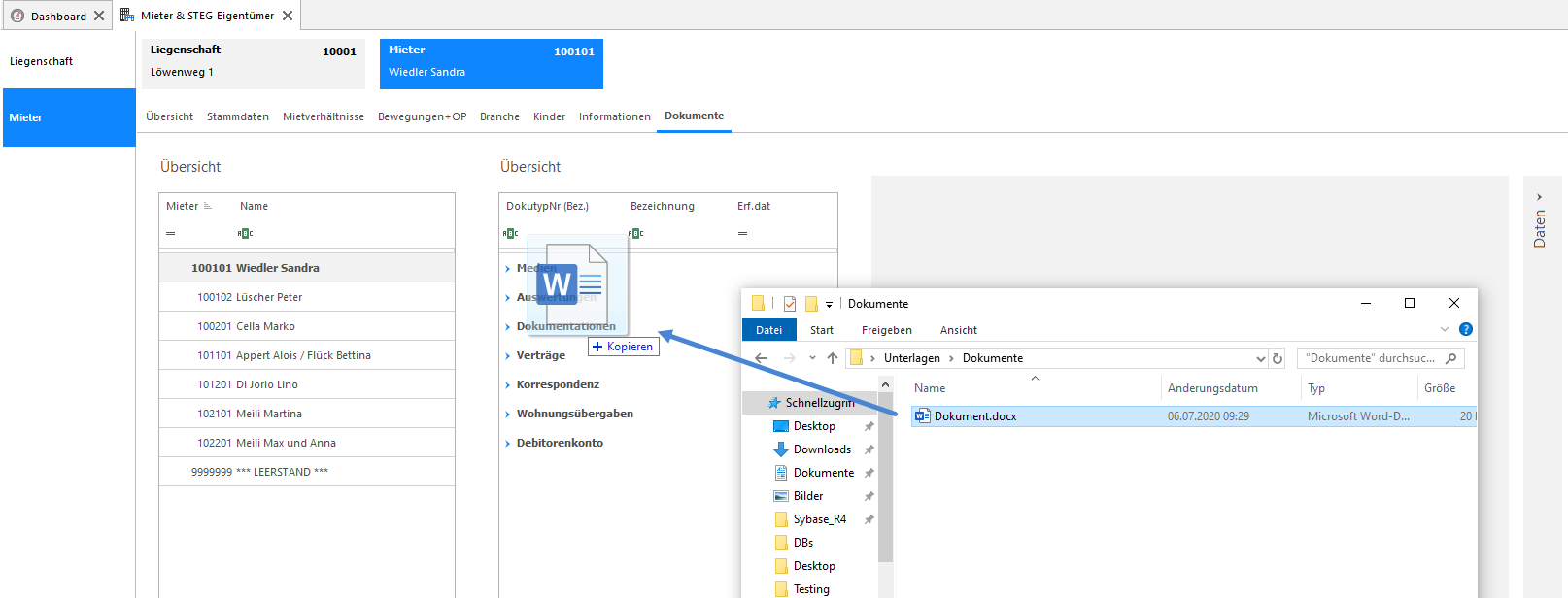
Task: Click the Dashboard tab icon
Action: coord(17,16)
